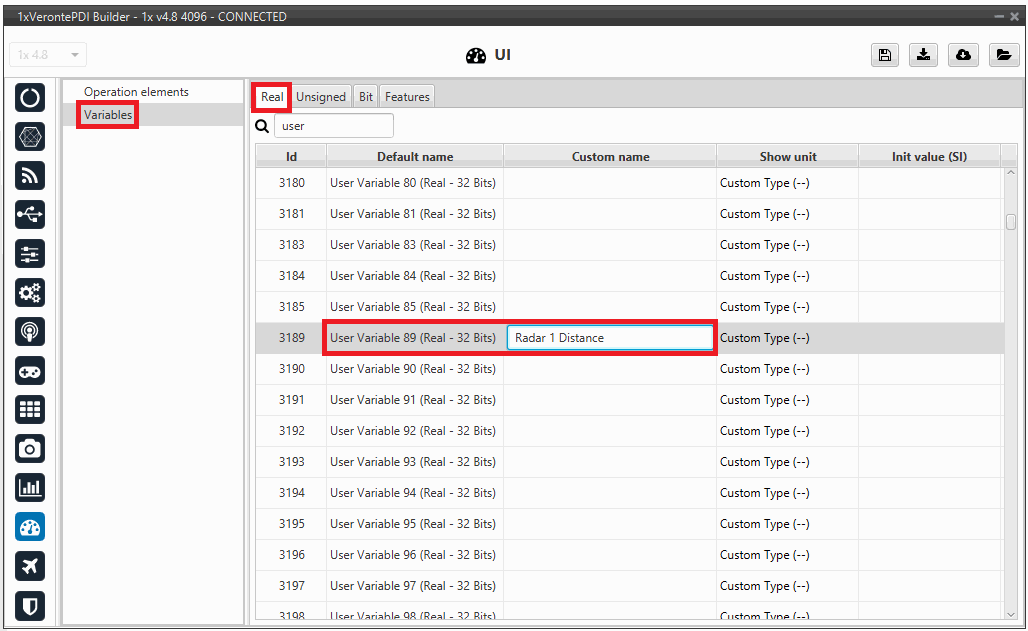Select the User Variable 93 row
1028x631 pixels.
pyautogui.click(x=412, y=462)
